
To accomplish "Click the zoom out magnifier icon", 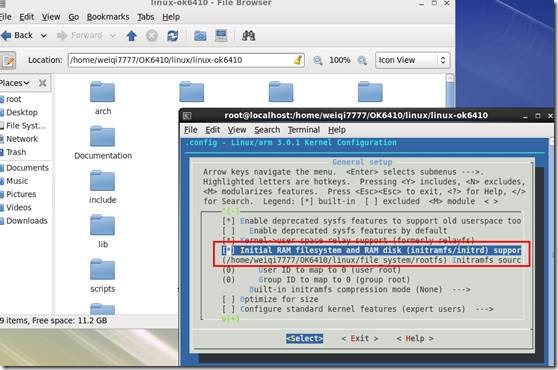I will coord(318,60).
